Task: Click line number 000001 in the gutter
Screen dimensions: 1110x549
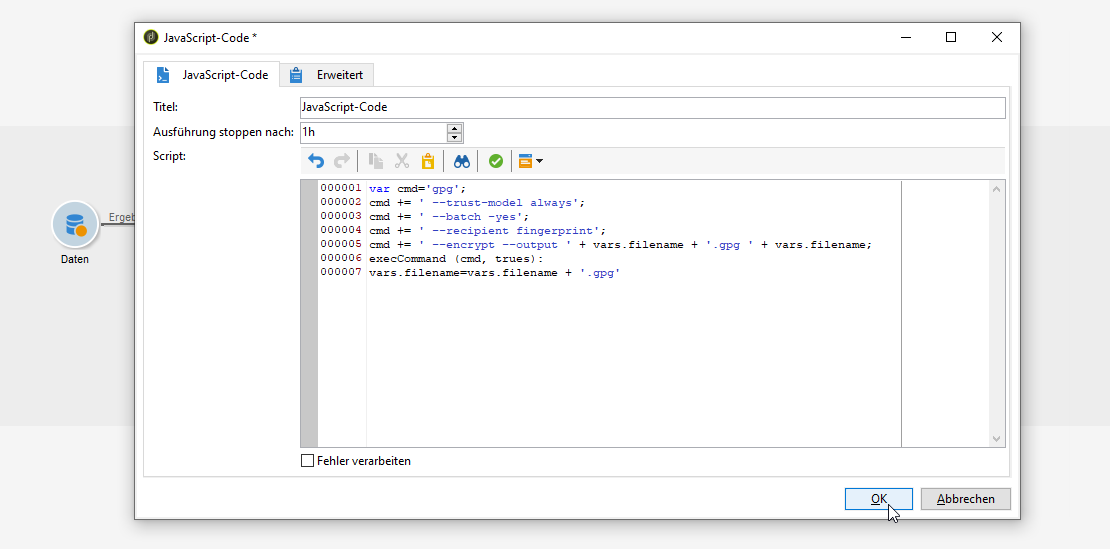Action: coord(341,188)
